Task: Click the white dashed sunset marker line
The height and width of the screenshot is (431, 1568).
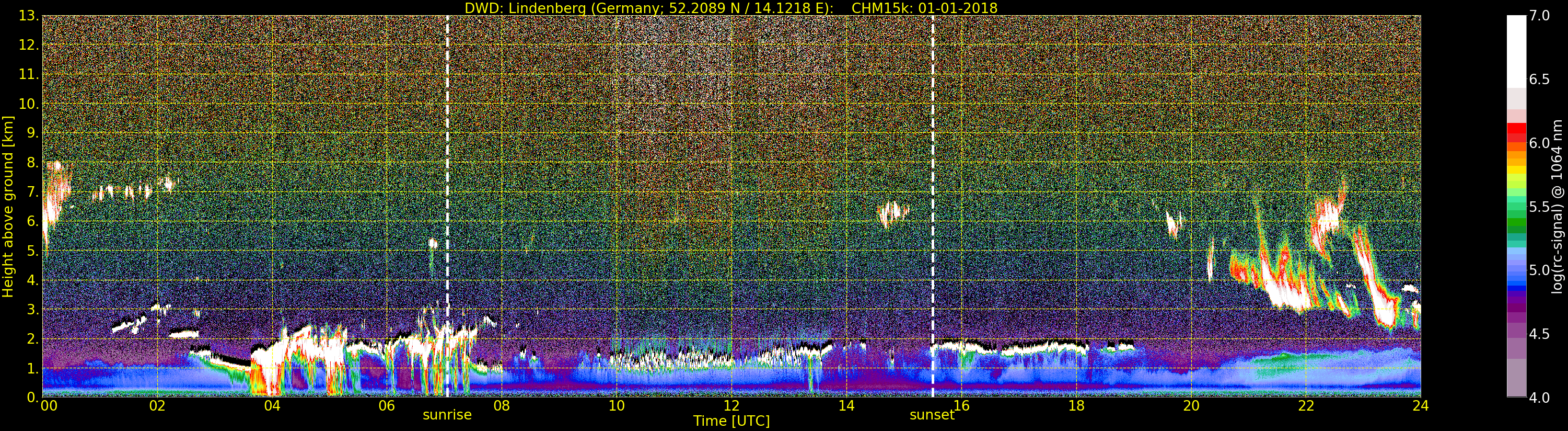Action: [x=932, y=206]
